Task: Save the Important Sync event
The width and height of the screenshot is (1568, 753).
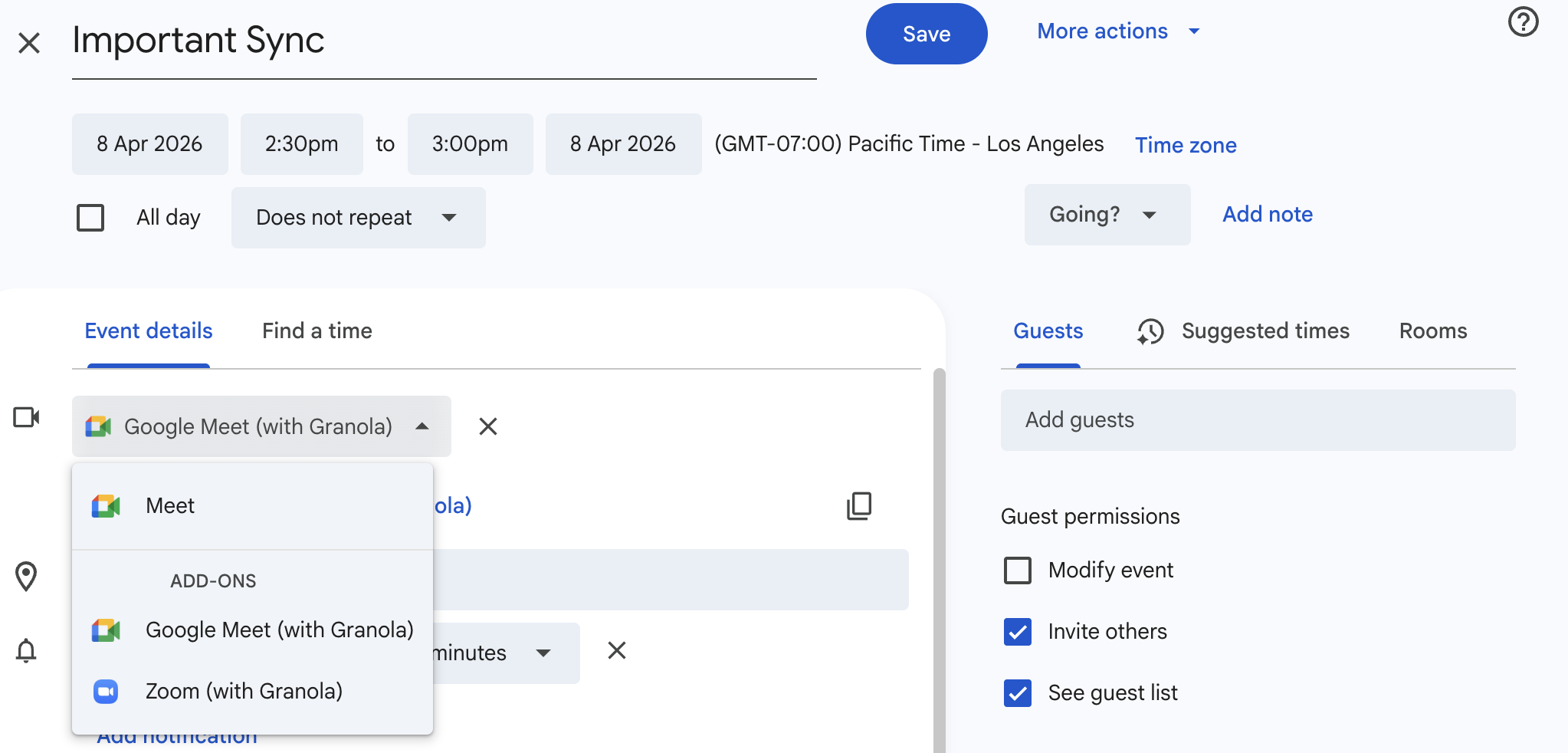Action: [x=927, y=34]
